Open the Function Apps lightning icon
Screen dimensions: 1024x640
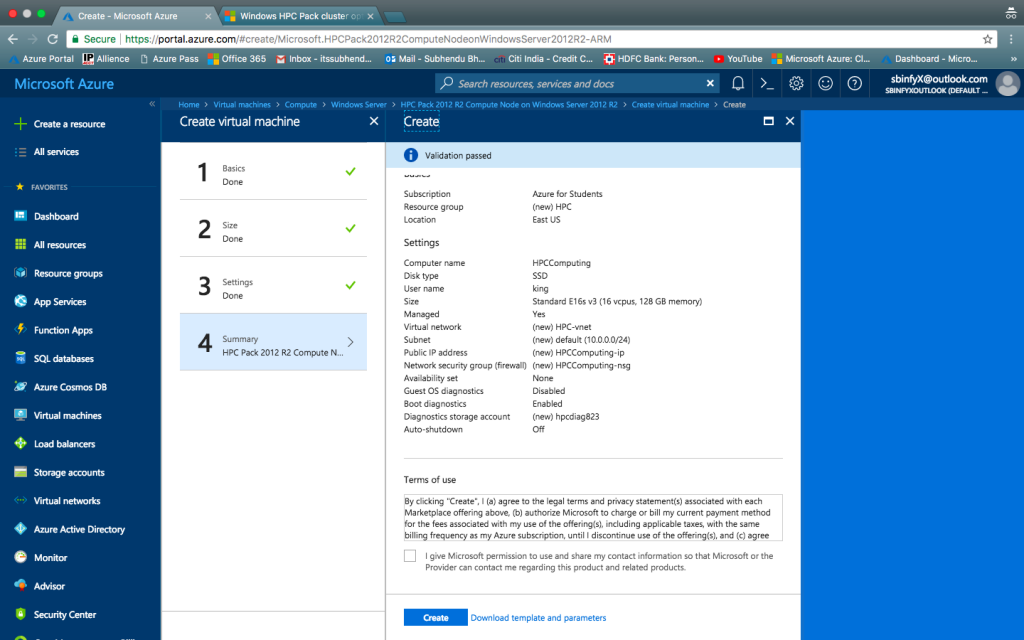point(20,329)
